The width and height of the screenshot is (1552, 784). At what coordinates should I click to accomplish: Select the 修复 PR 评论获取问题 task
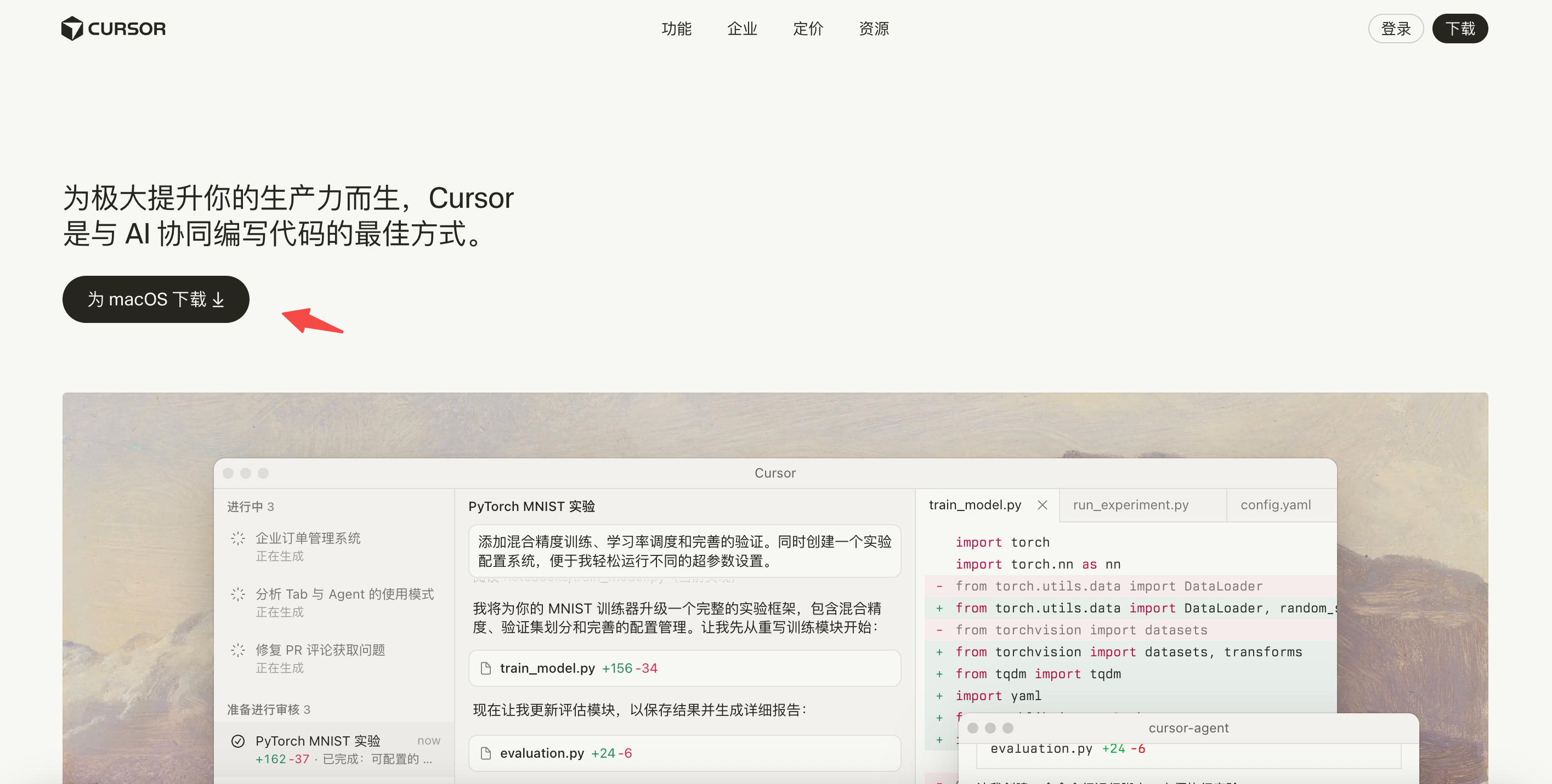[334, 659]
